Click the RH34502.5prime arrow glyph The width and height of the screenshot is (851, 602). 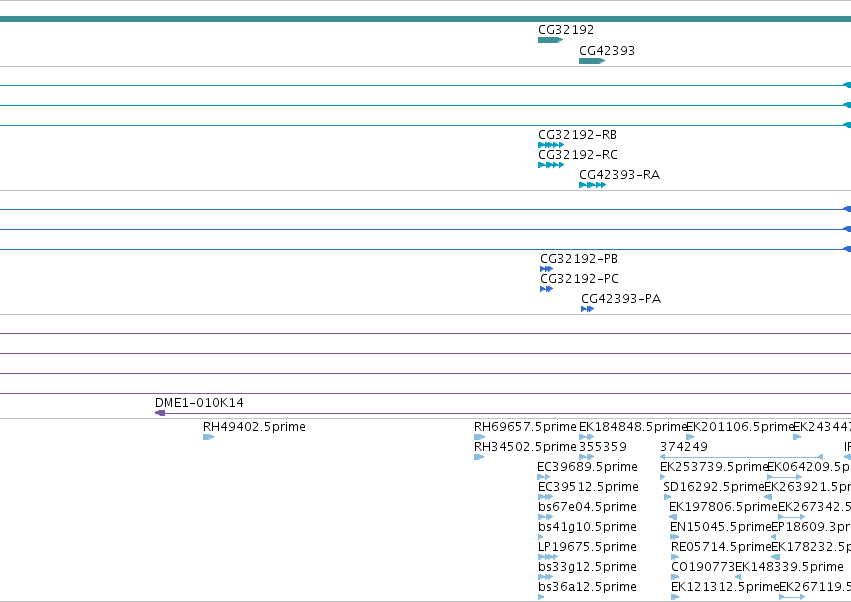click(x=479, y=457)
